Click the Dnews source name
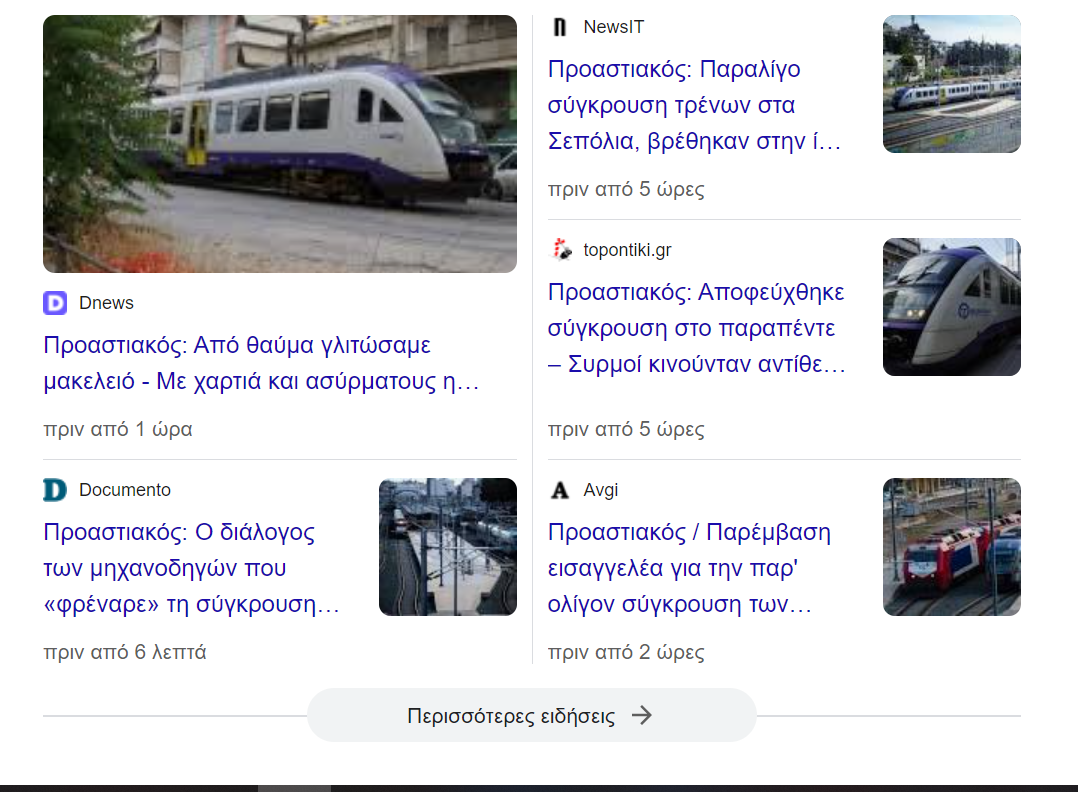Image resolution: width=1078 pixels, height=792 pixels. tap(106, 303)
